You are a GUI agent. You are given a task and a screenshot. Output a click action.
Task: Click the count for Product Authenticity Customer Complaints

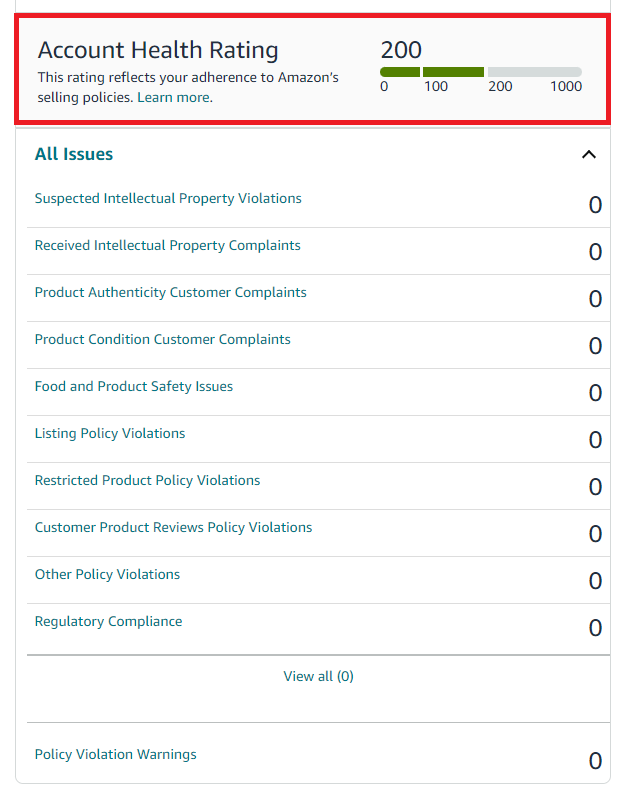595,299
